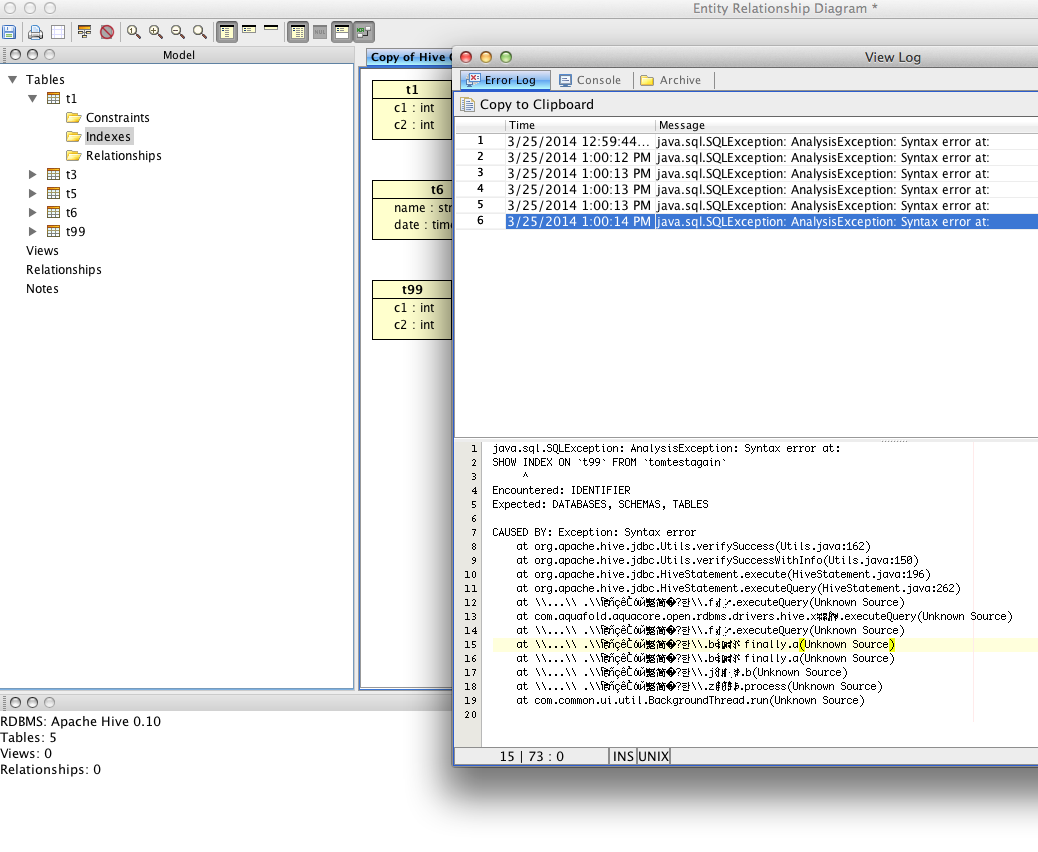
Task: Click the 'CAUSED BY: Exception' line
Action: click(x=594, y=532)
